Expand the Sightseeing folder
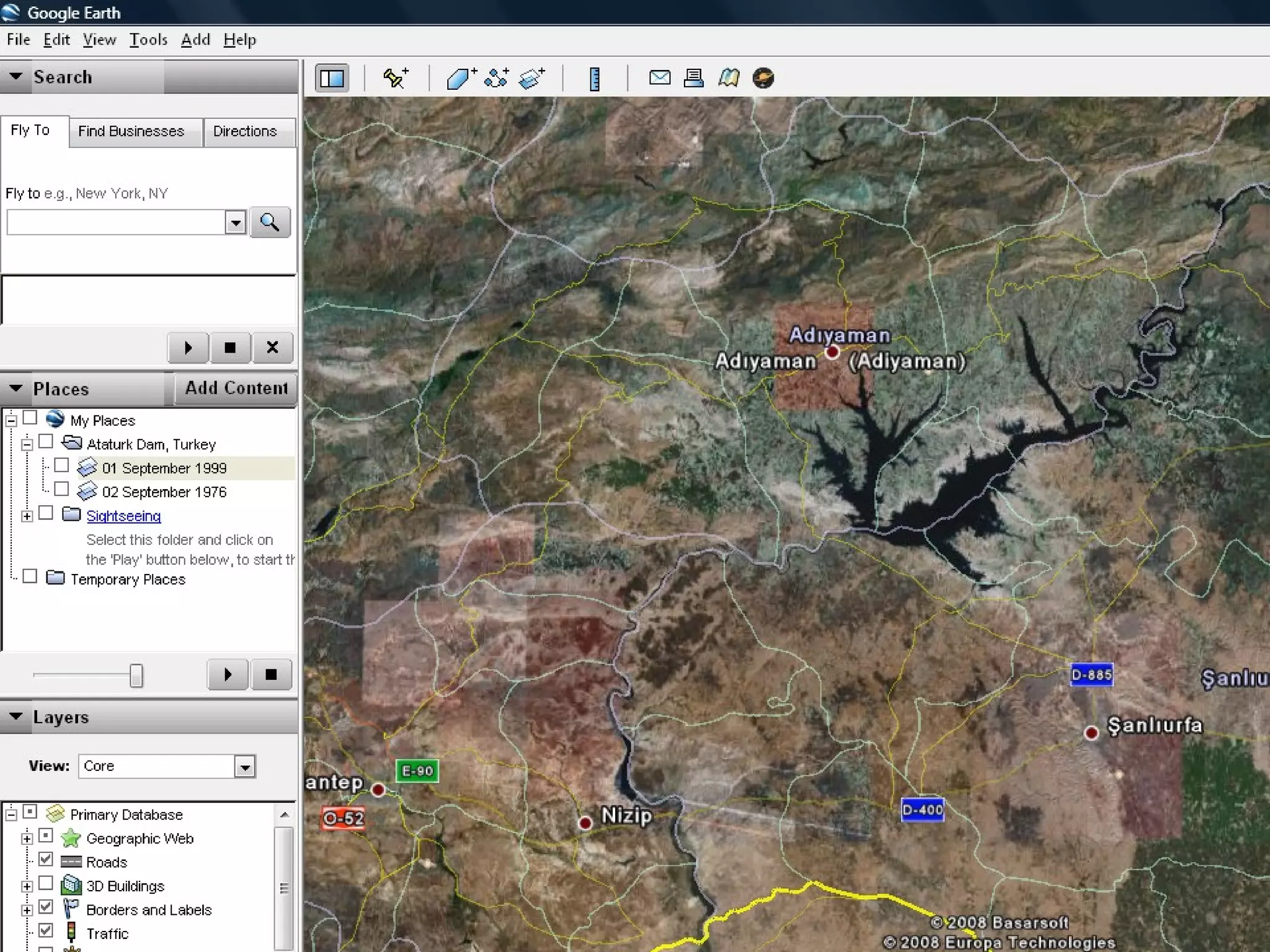 pos(27,516)
